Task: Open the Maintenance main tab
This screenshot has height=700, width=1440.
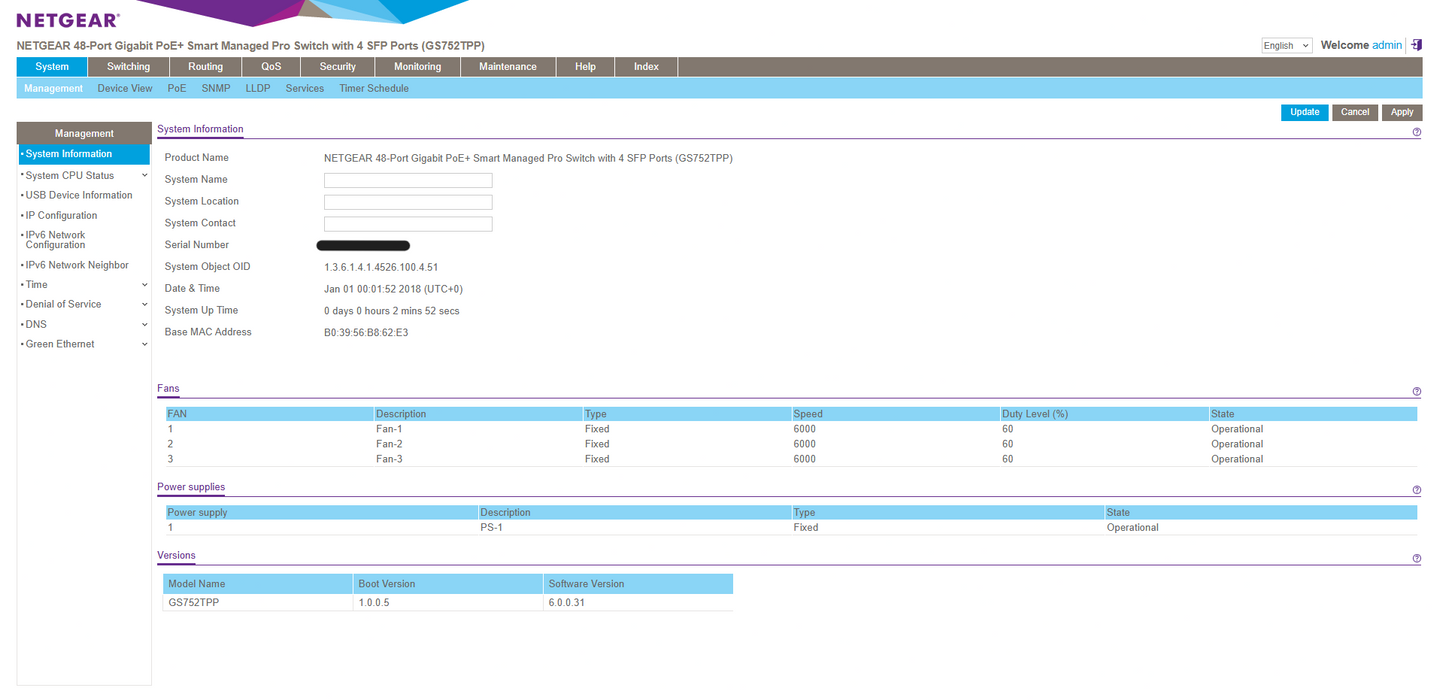Action: pyautogui.click(x=507, y=67)
